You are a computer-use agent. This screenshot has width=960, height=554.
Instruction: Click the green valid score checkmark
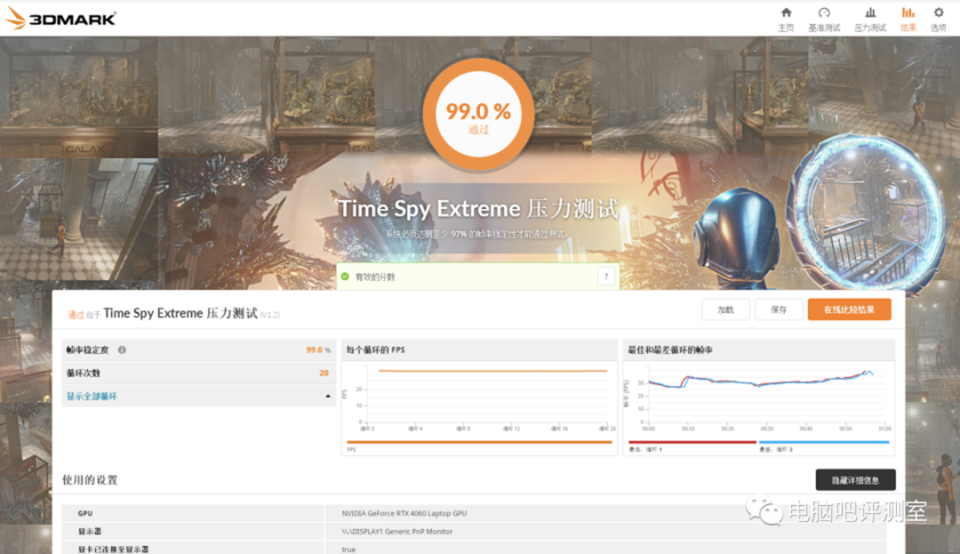pyautogui.click(x=345, y=277)
